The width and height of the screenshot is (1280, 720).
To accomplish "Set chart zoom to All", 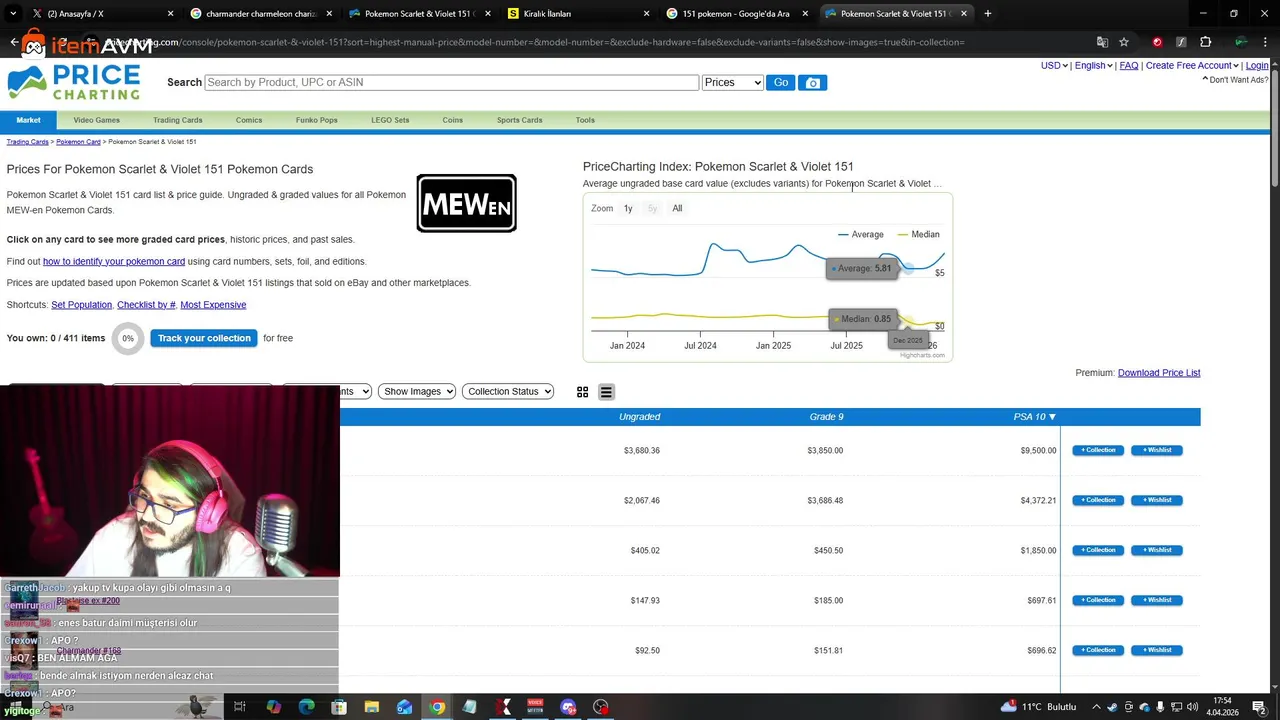I will point(677,209).
